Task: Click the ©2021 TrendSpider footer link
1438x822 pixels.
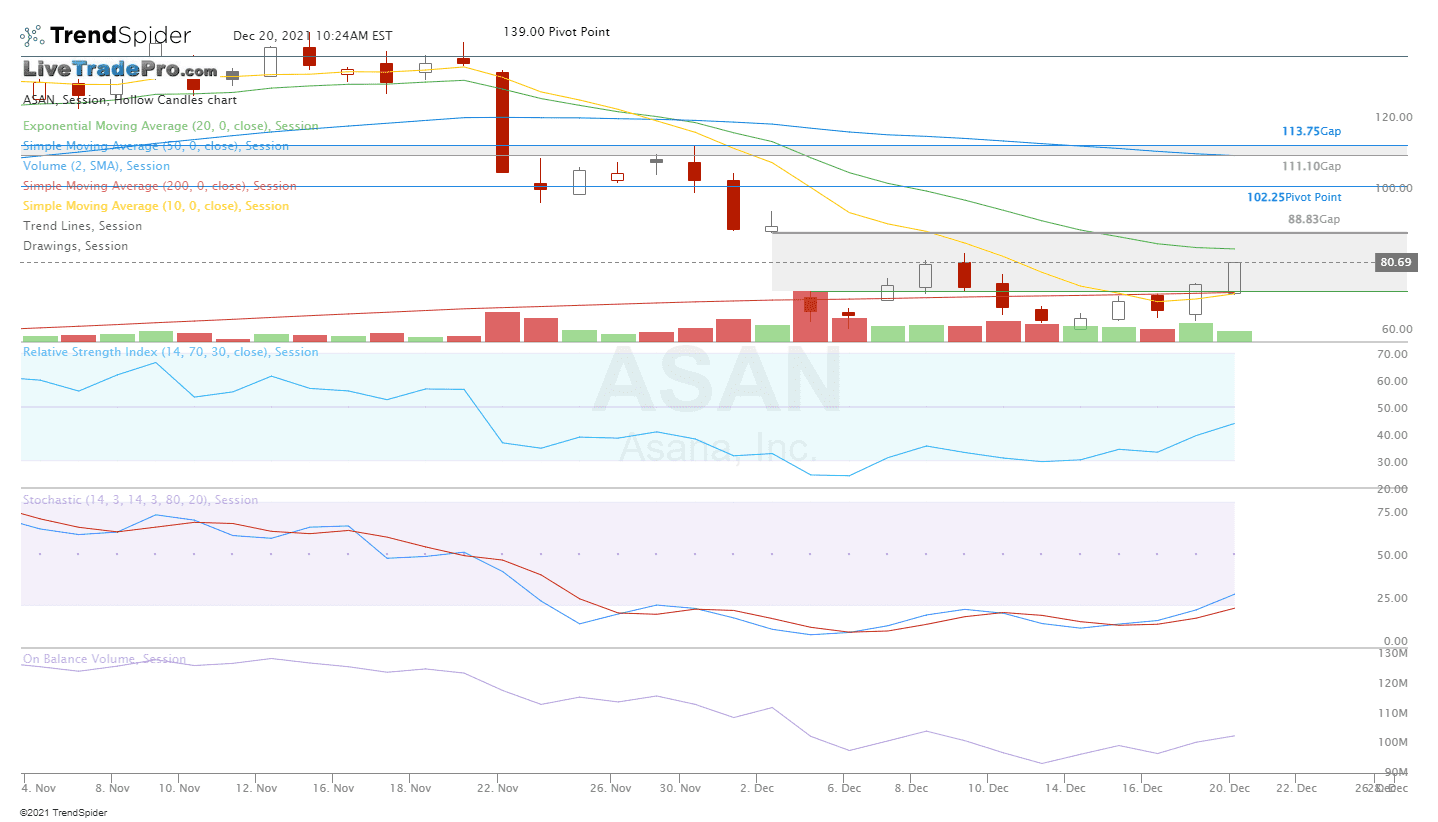Action: tap(62, 813)
